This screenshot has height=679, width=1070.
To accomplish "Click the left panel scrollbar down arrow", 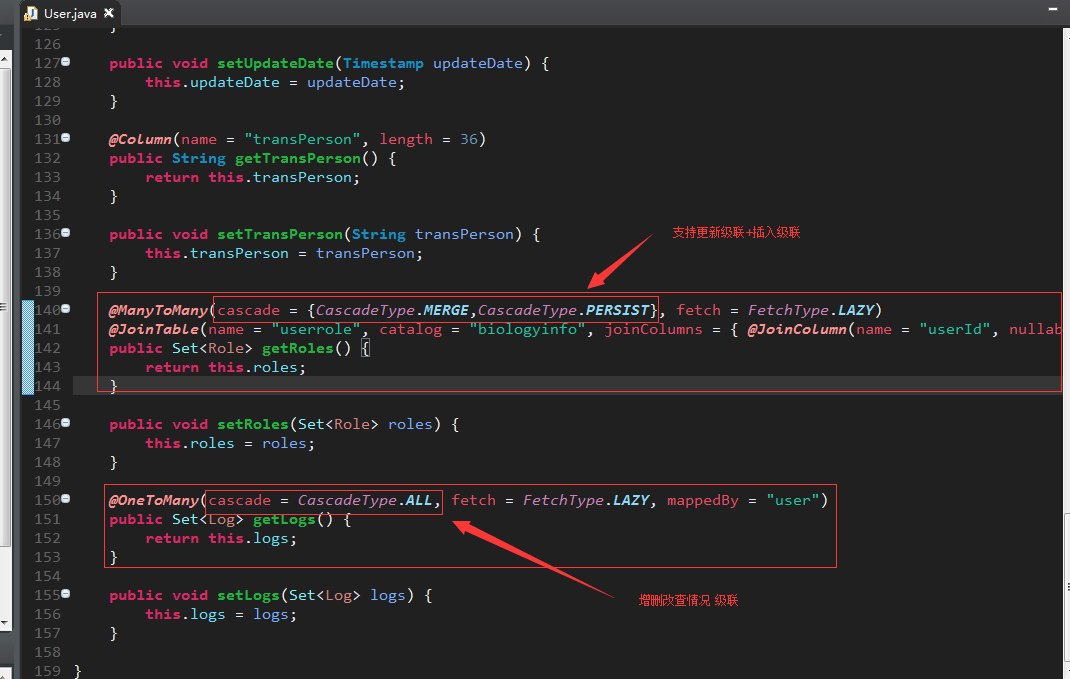I will pos(5,622).
